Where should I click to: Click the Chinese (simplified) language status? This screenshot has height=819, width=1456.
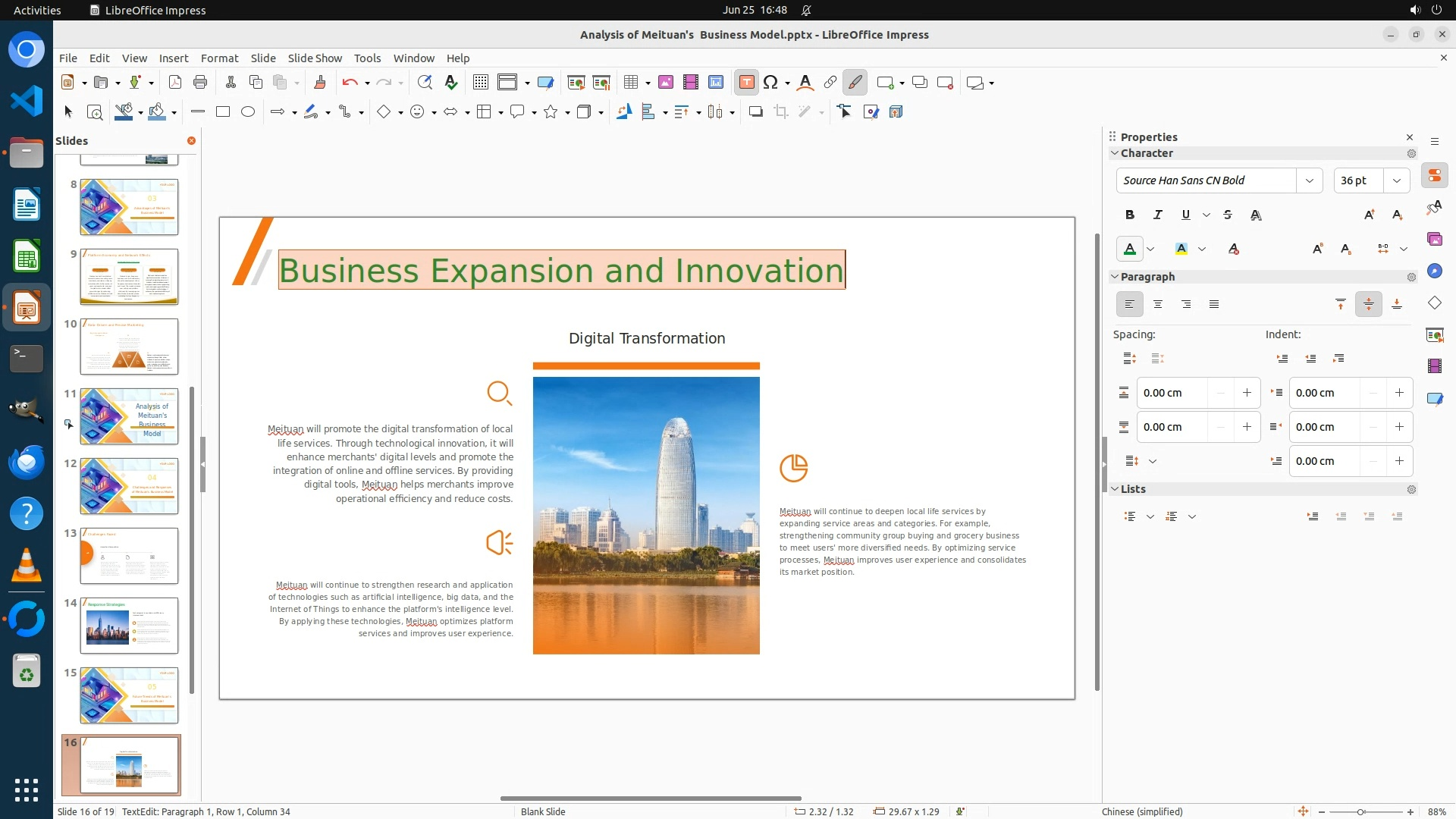[1142, 811]
